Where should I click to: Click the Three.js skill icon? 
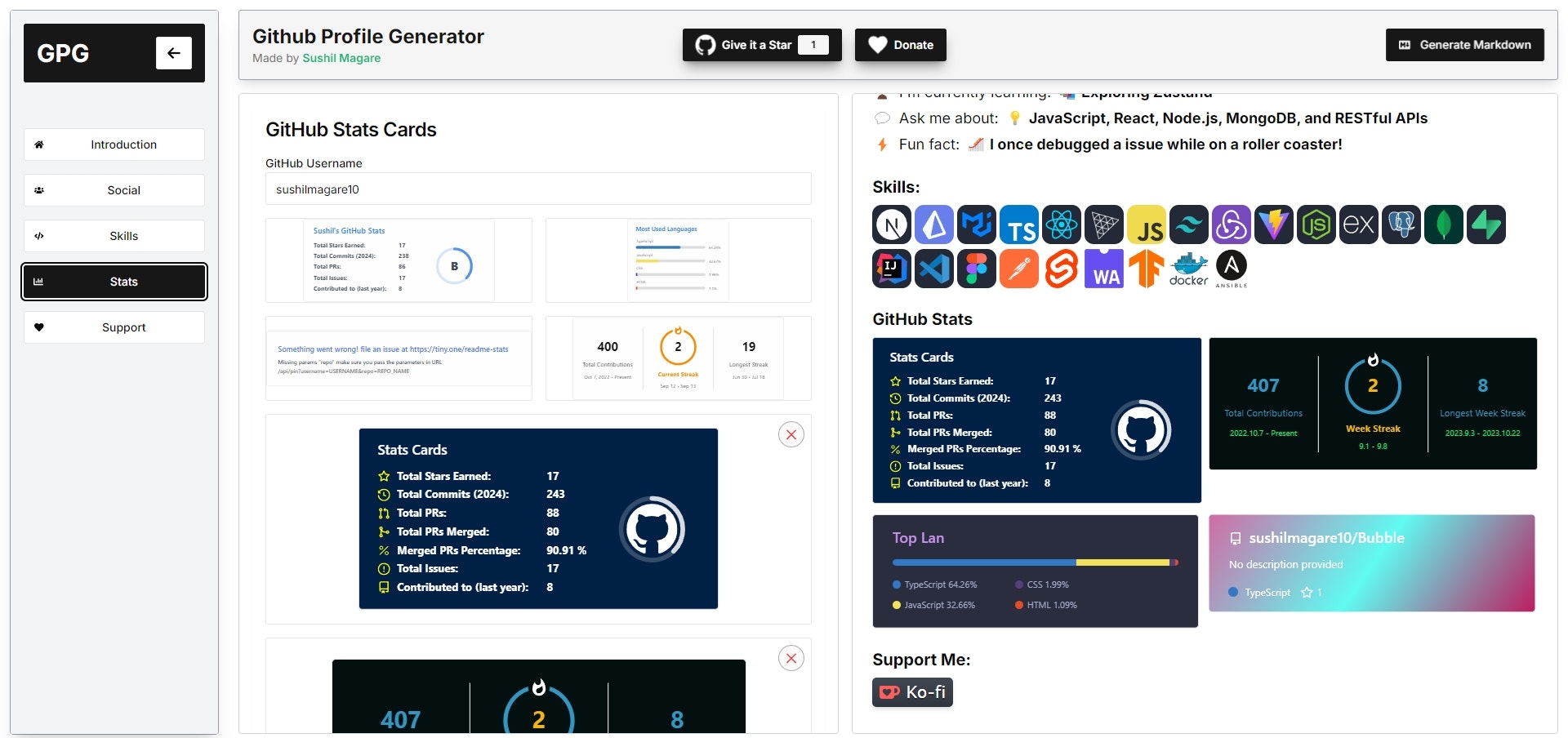click(1104, 225)
